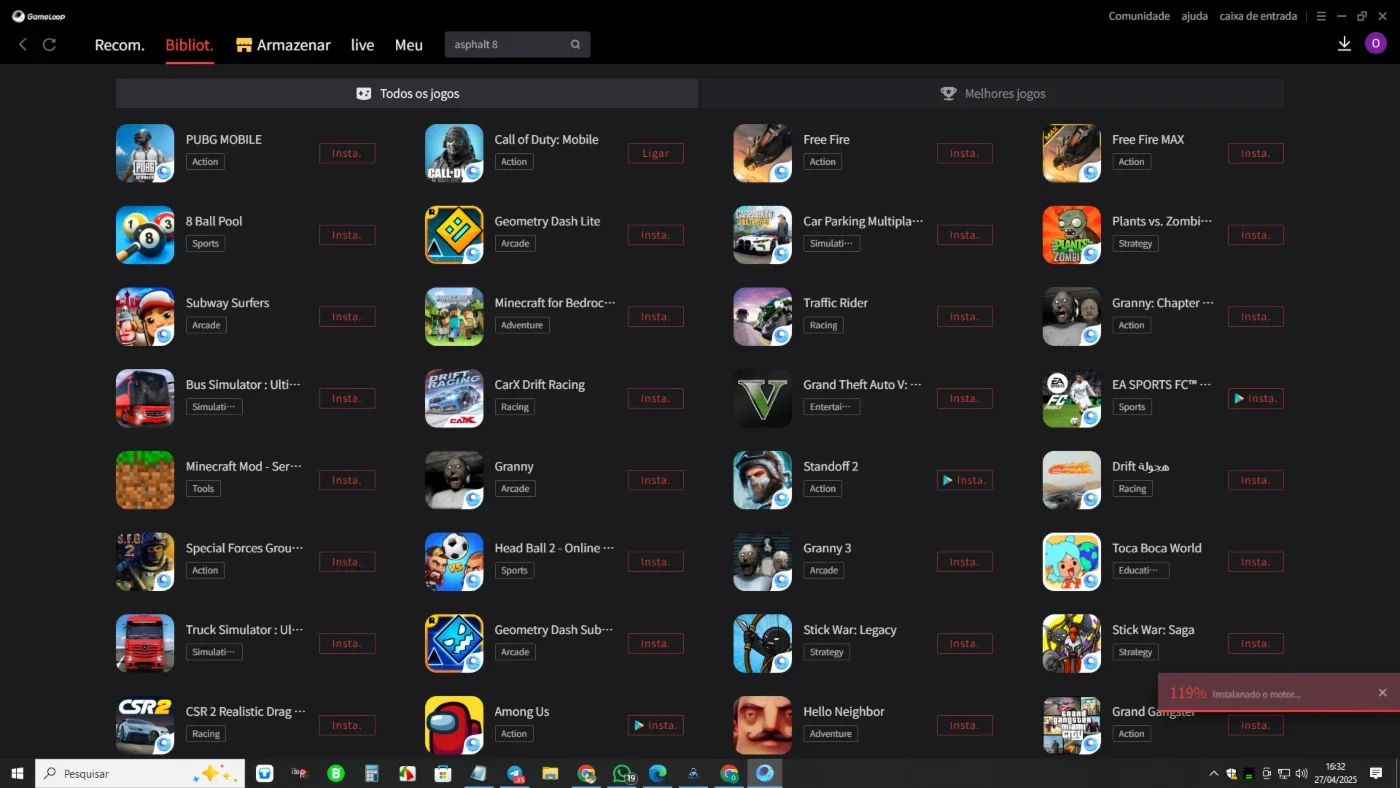
Task: Select the Bibliot. tab
Action: 189,45
